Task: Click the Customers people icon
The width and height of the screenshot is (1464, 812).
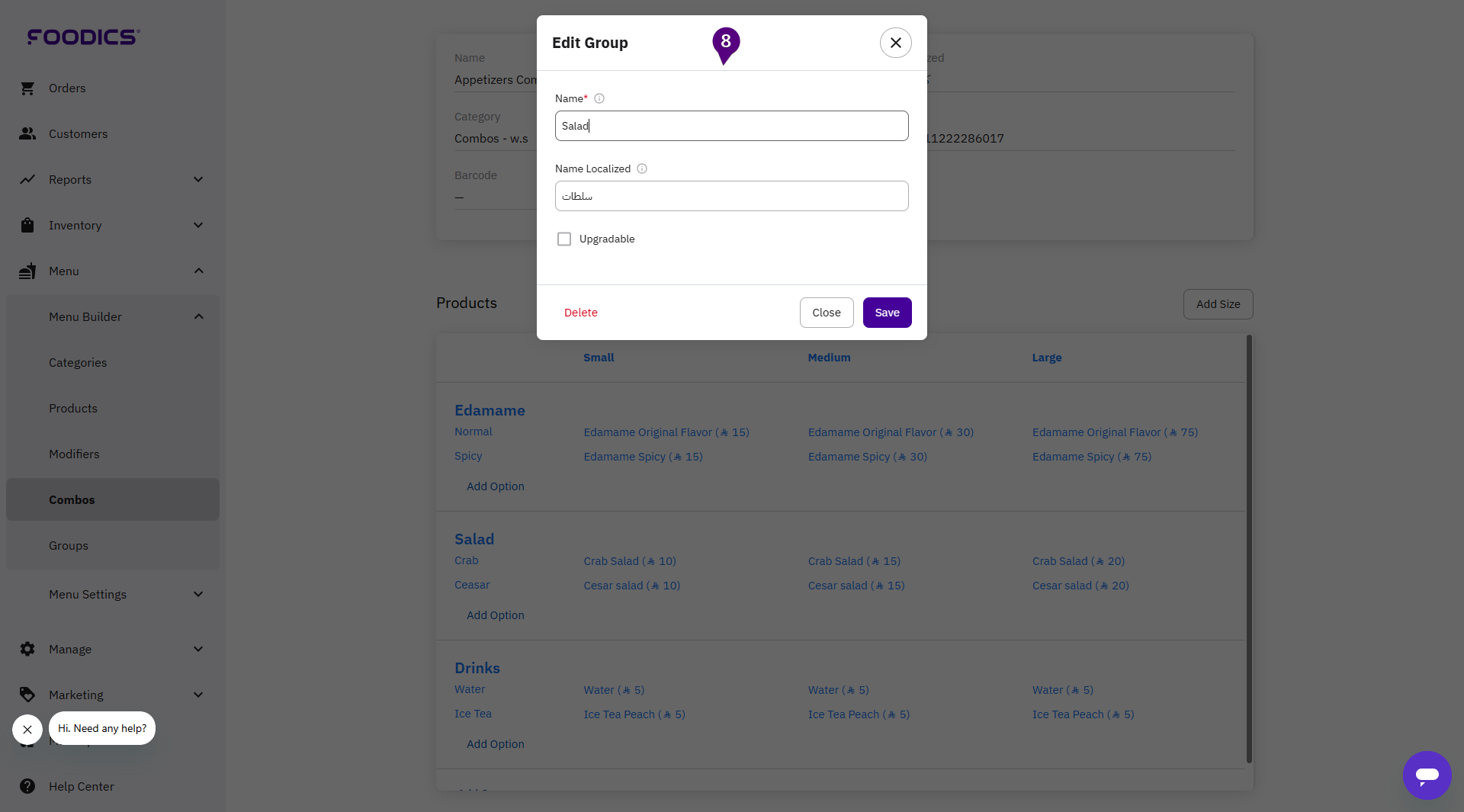Action: pos(27,134)
